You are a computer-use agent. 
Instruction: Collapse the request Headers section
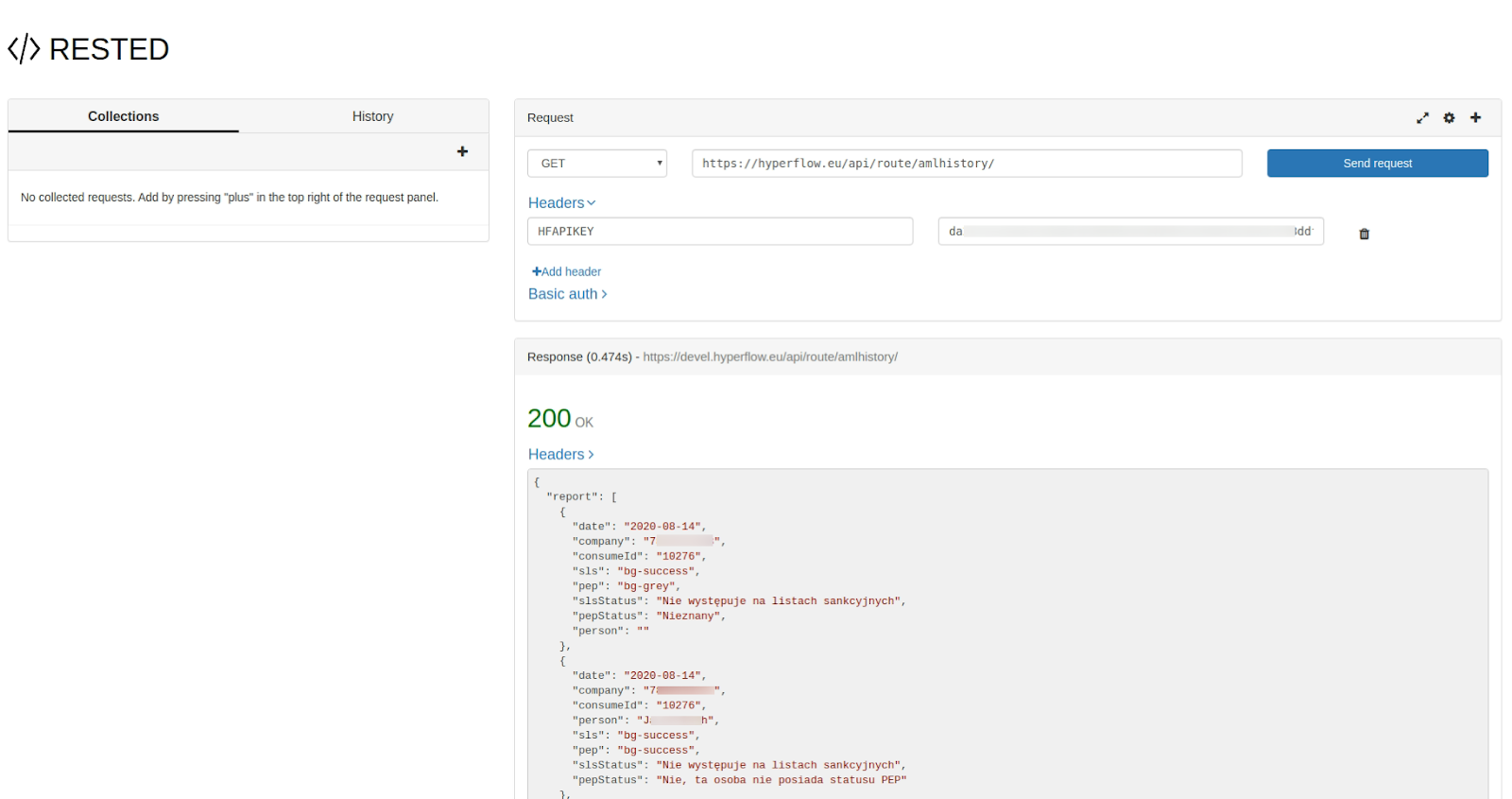[x=561, y=202]
